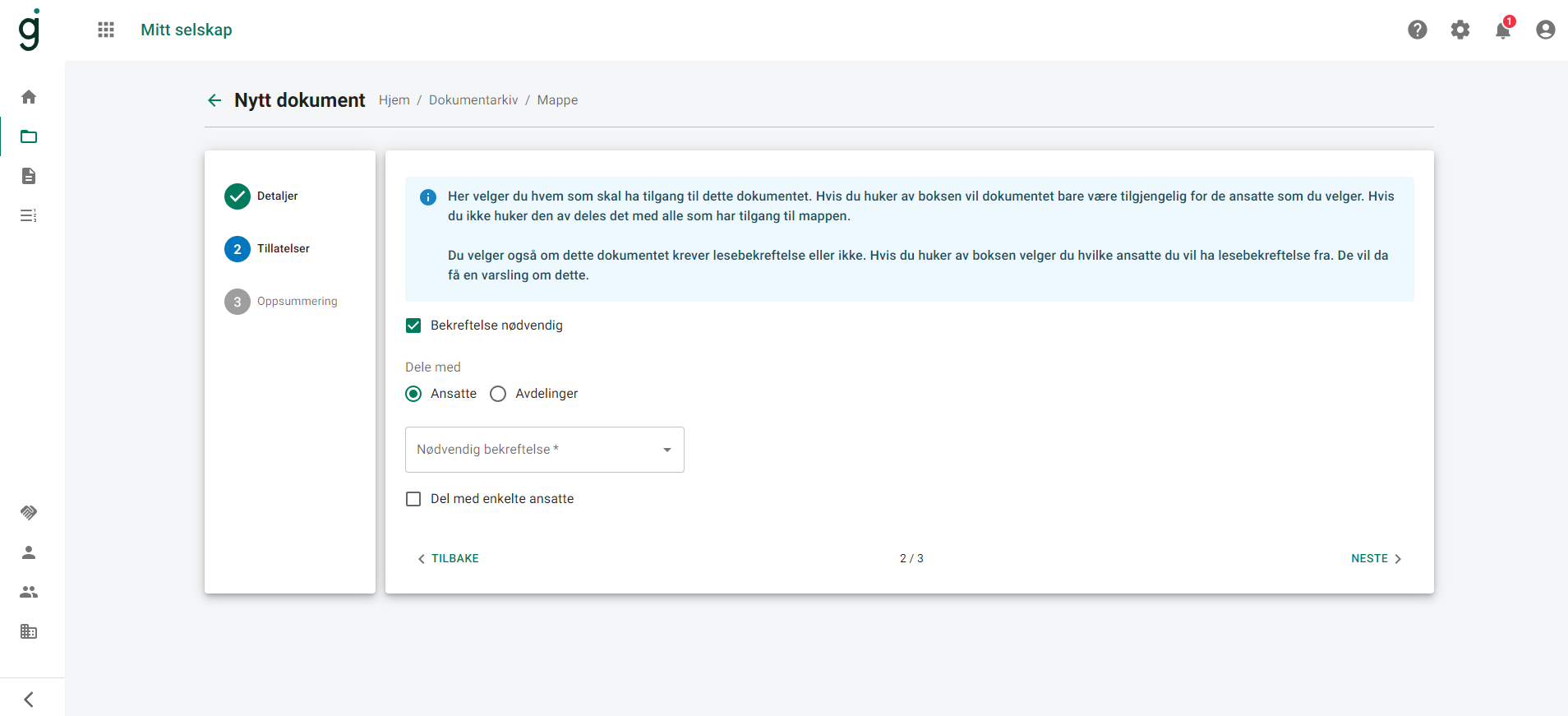Image resolution: width=1568 pixels, height=716 pixels.
Task: Open document sidebar icon
Action: [x=29, y=176]
